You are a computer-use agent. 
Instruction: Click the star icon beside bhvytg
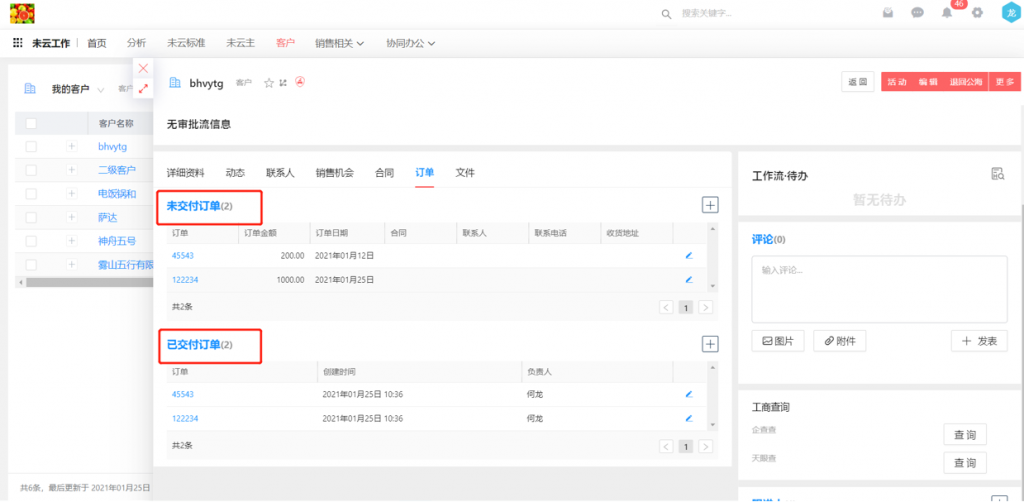268,83
